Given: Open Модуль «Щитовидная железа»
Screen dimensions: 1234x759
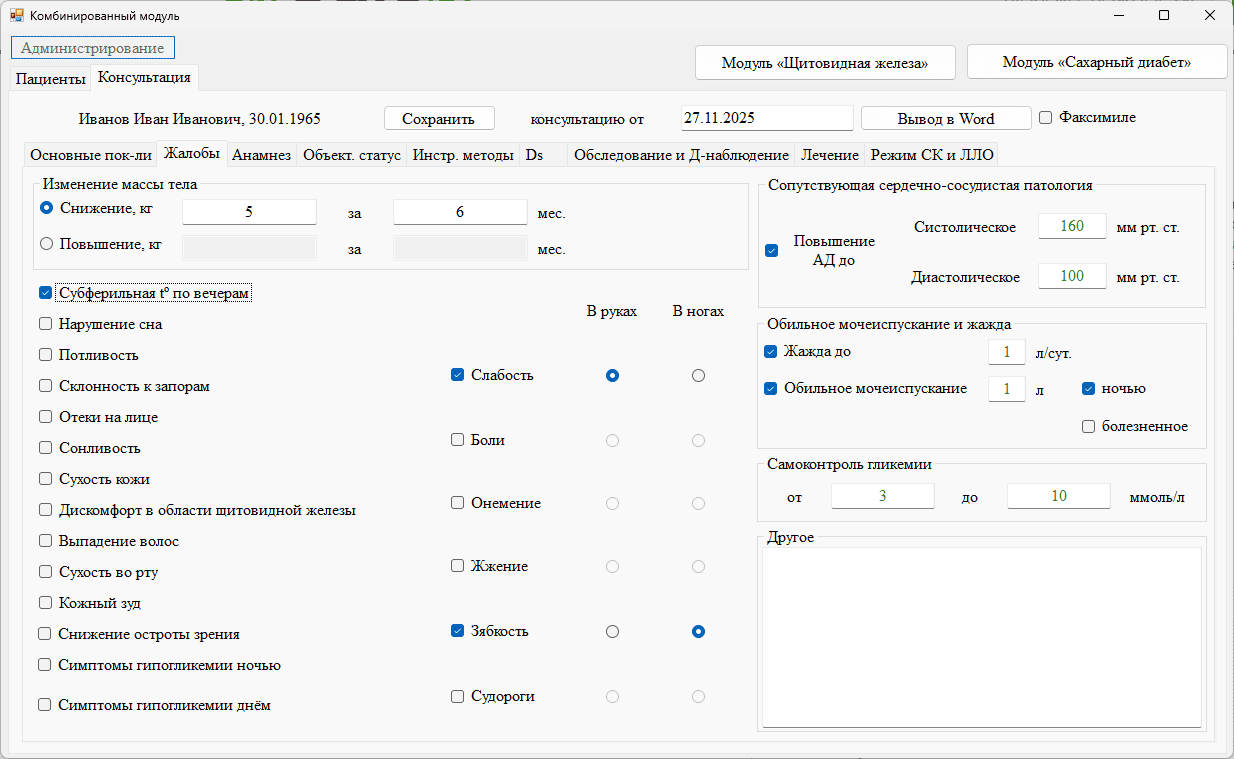Looking at the screenshot, I should tap(825, 62).
